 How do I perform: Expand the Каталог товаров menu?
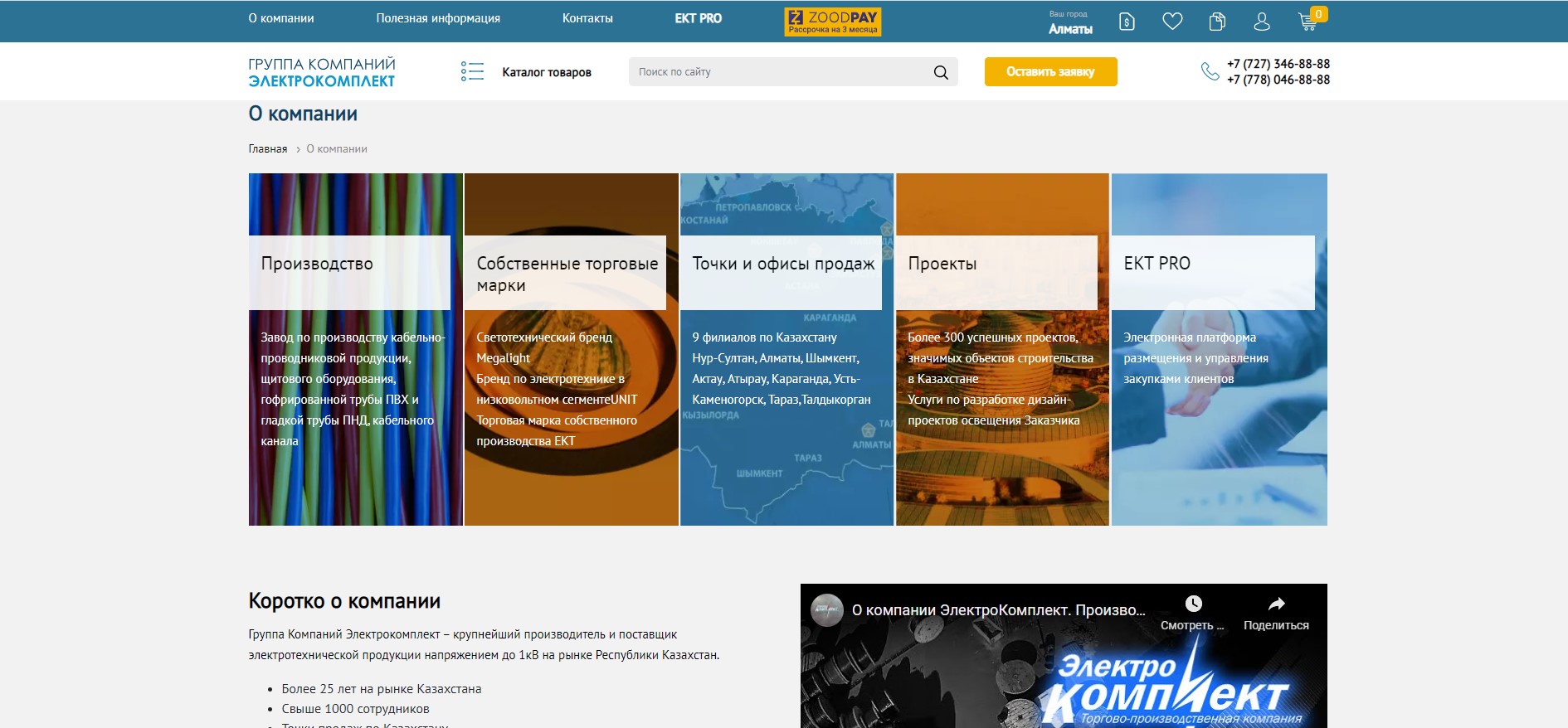(x=546, y=72)
